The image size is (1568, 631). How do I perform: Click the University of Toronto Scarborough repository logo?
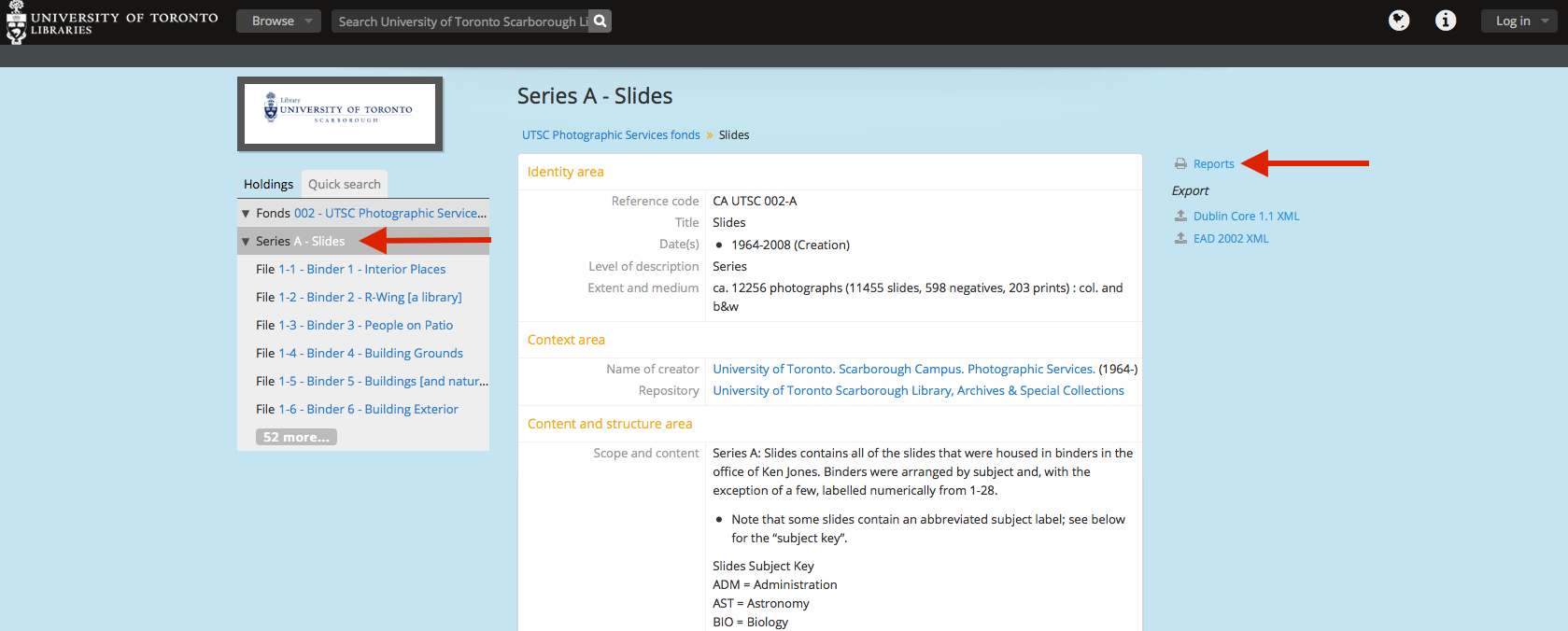point(340,114)
